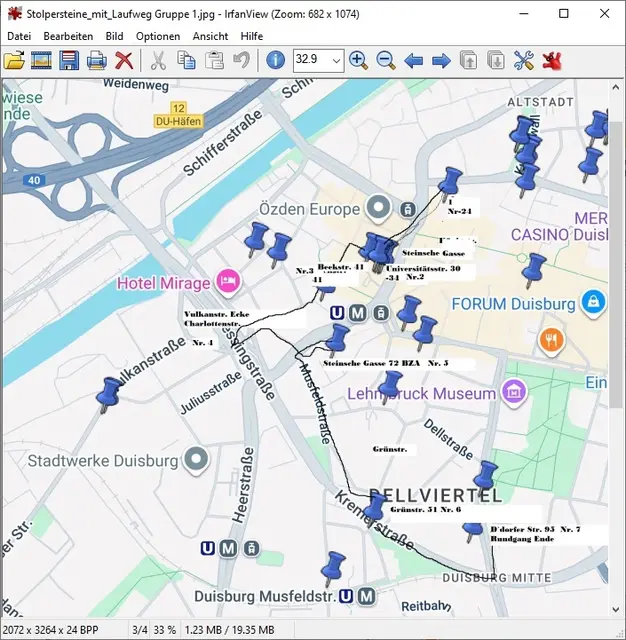Image resolution: width=626 pixels, height=640 pixels.
Task: Open settings via the wrench and screwdriver icon
Action: coord(524,61)
